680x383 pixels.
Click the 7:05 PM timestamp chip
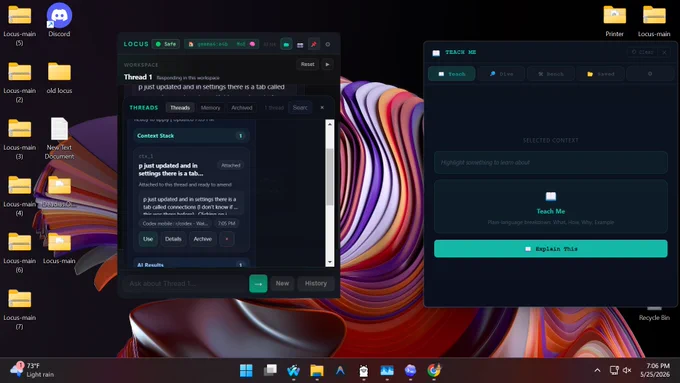point(226,223)
